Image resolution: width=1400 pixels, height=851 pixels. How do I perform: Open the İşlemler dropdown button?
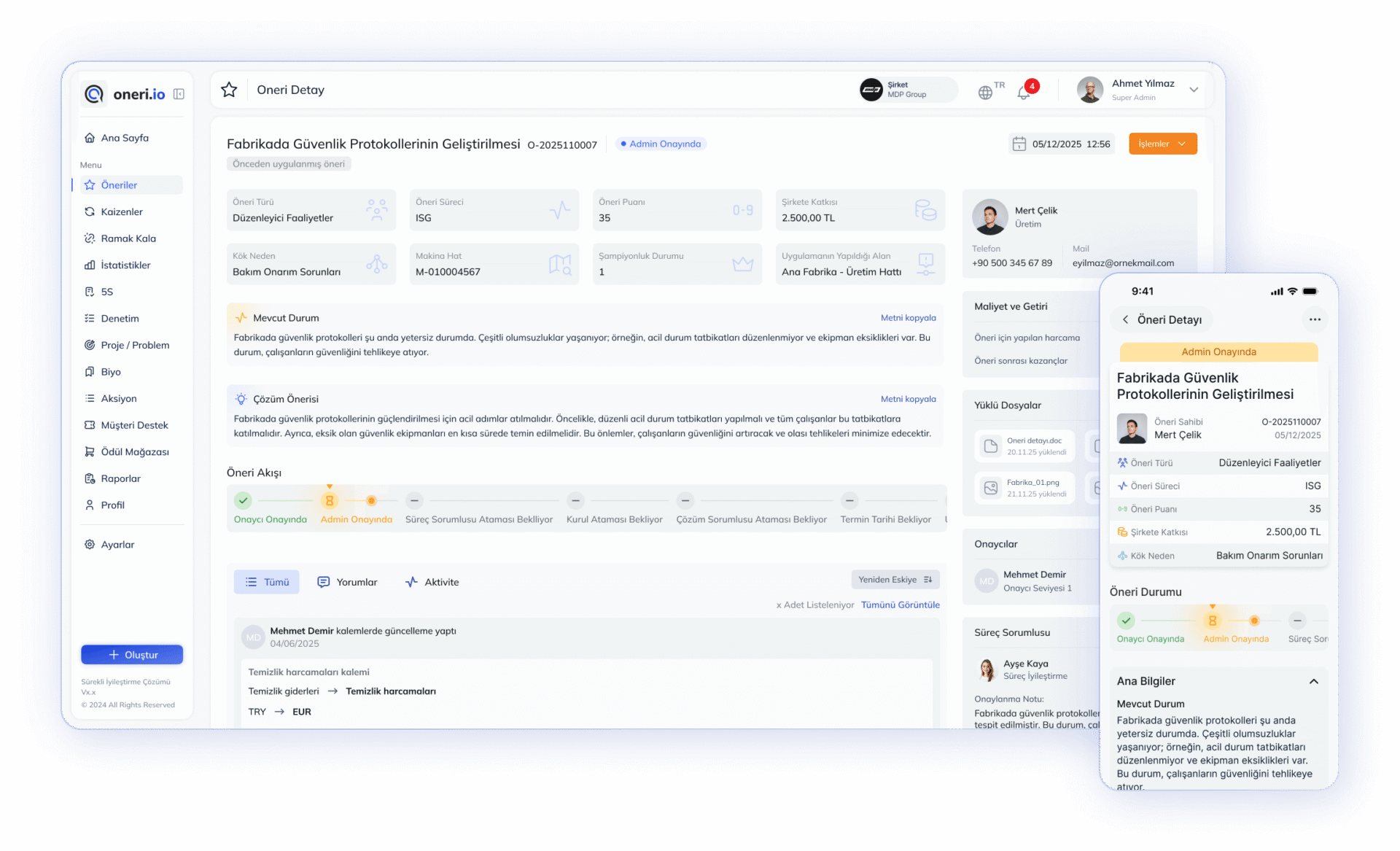pyautogui.click(x=1162, y=144)
